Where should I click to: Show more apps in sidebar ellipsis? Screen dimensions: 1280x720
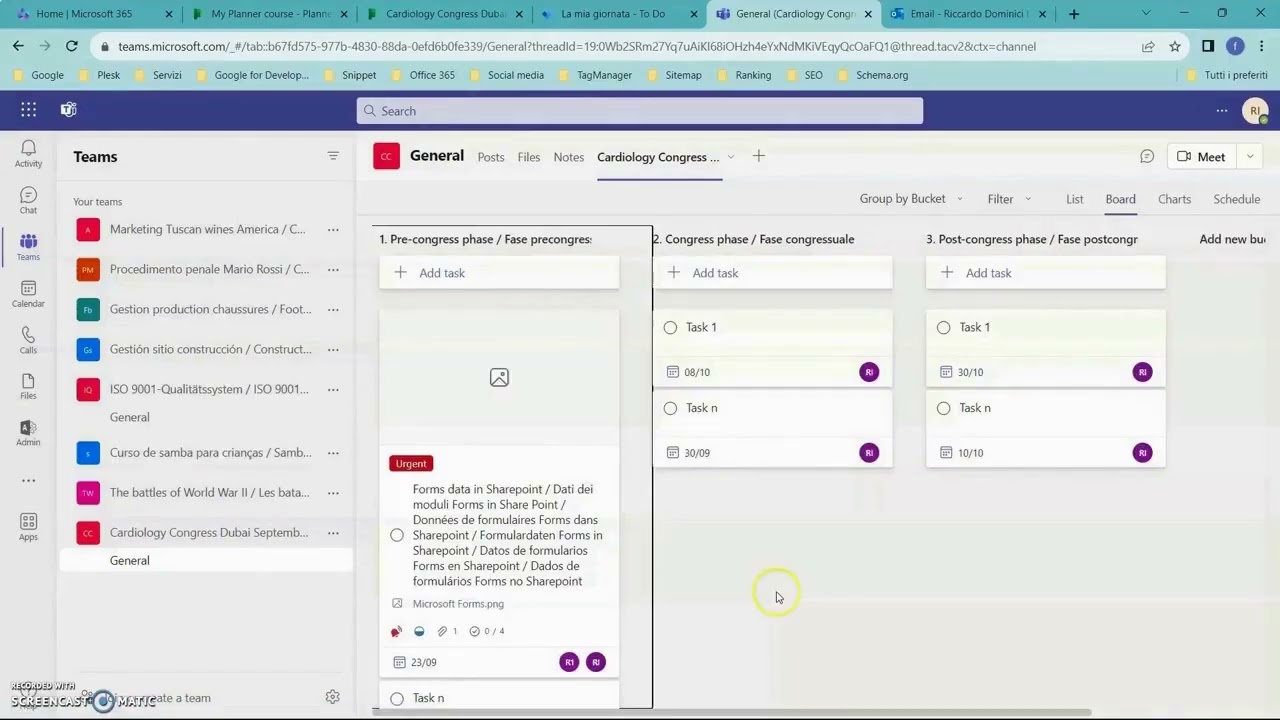[28, 480]
